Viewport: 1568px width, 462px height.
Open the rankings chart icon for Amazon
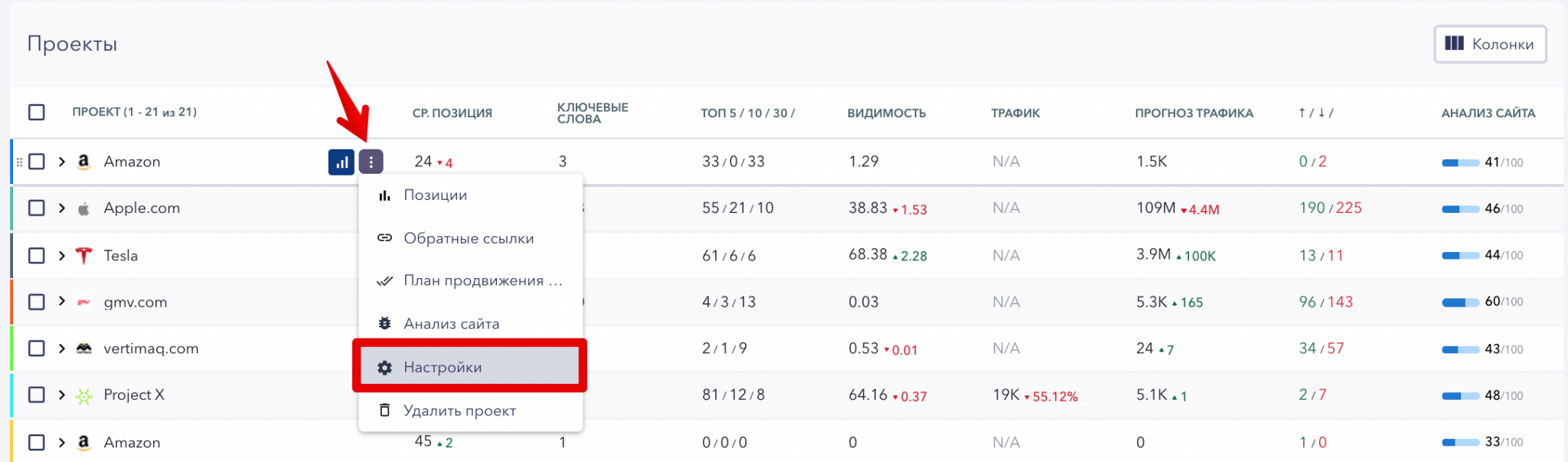pos(341,162)
